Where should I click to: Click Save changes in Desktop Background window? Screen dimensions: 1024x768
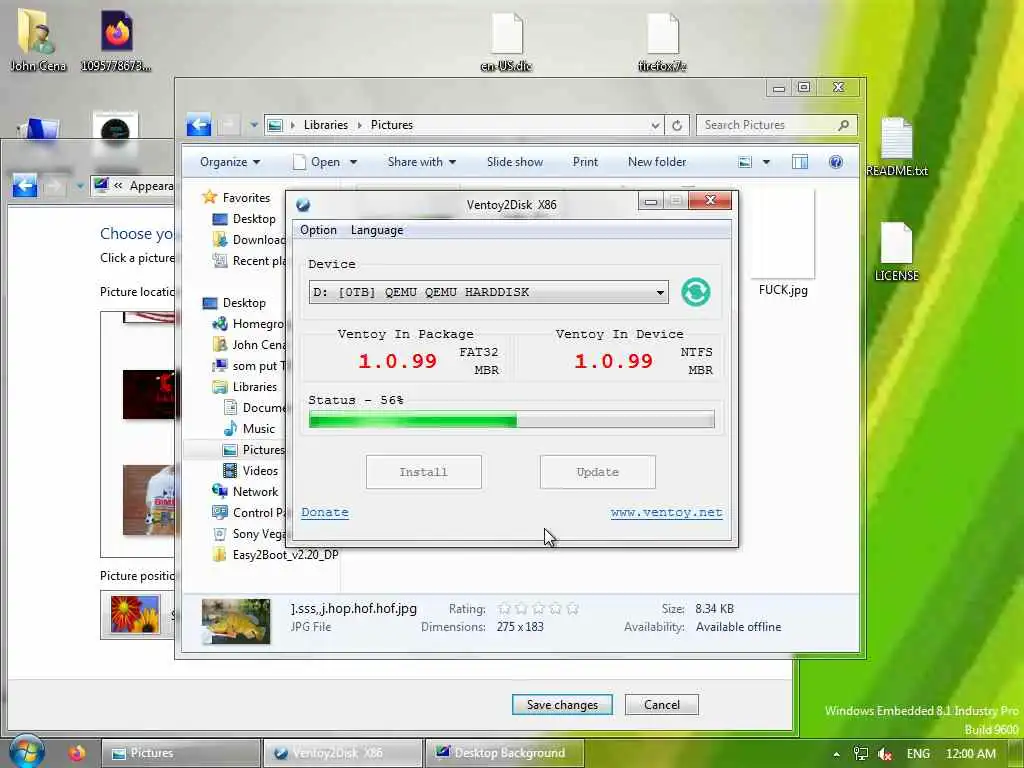point(562,705)
